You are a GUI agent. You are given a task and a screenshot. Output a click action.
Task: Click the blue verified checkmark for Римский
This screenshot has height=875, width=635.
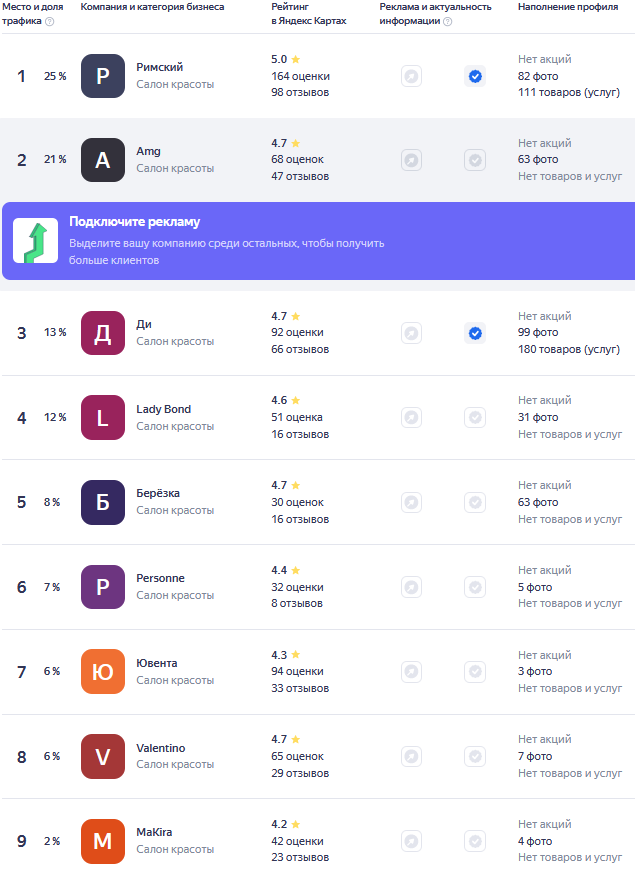click(x=475, y=76)
